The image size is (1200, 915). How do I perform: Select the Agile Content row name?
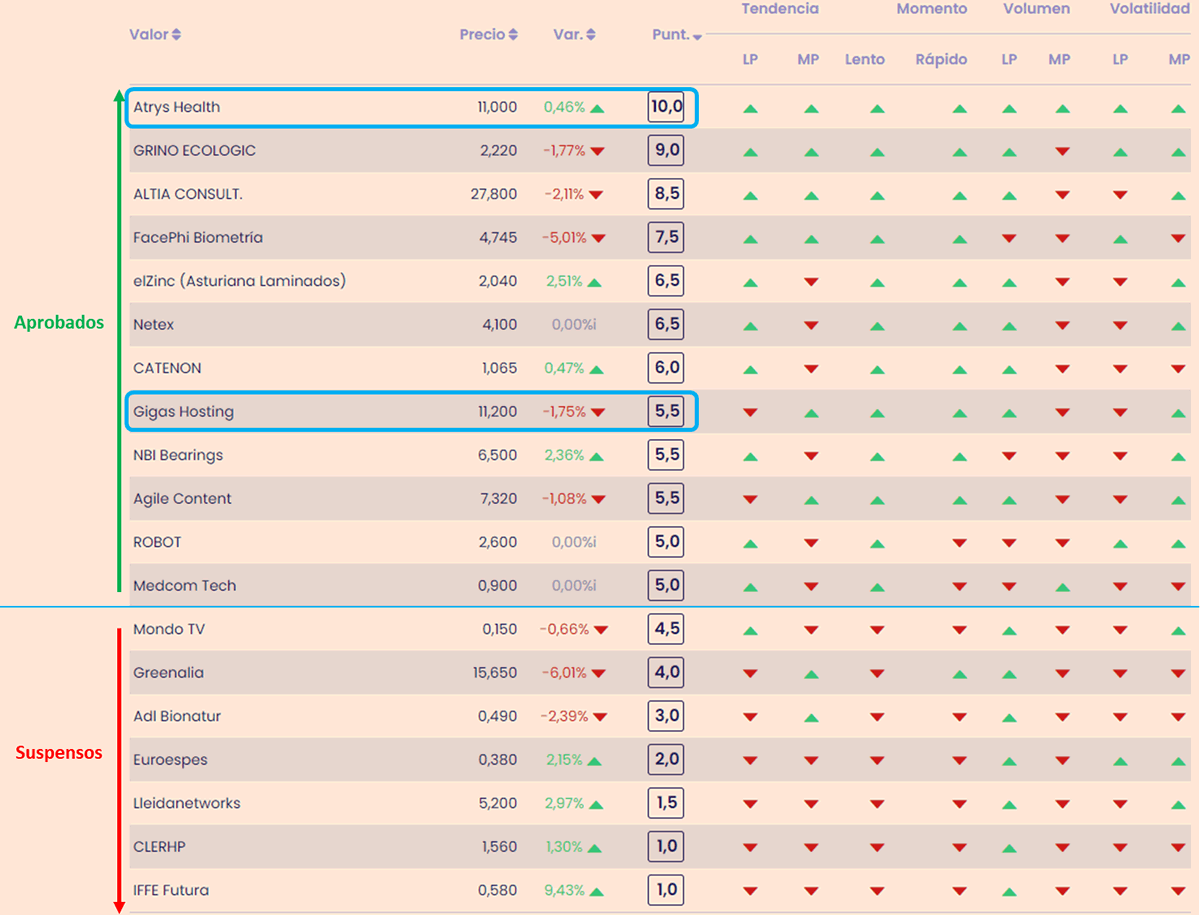tap(182, 499)
